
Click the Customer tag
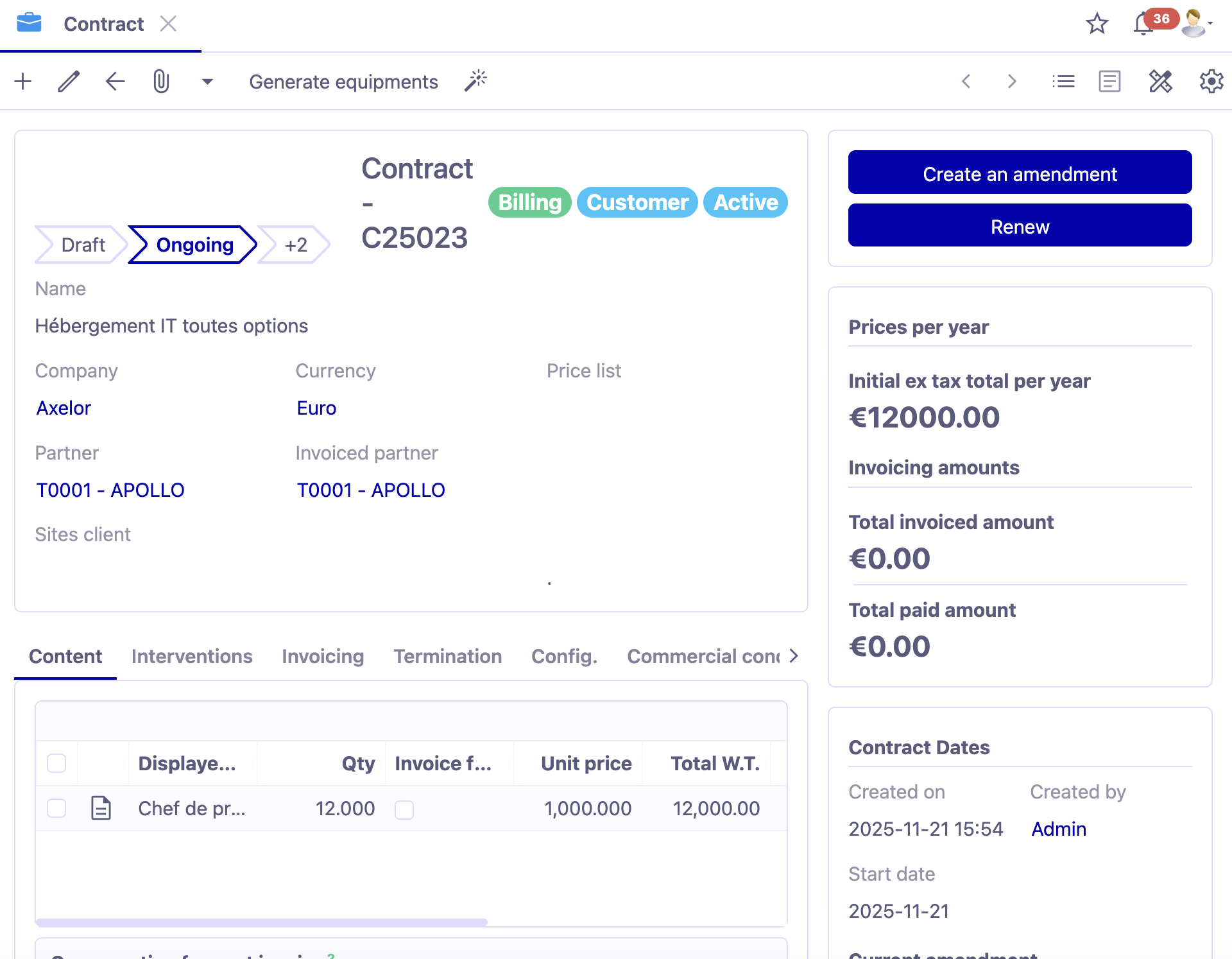coord(637,202)
